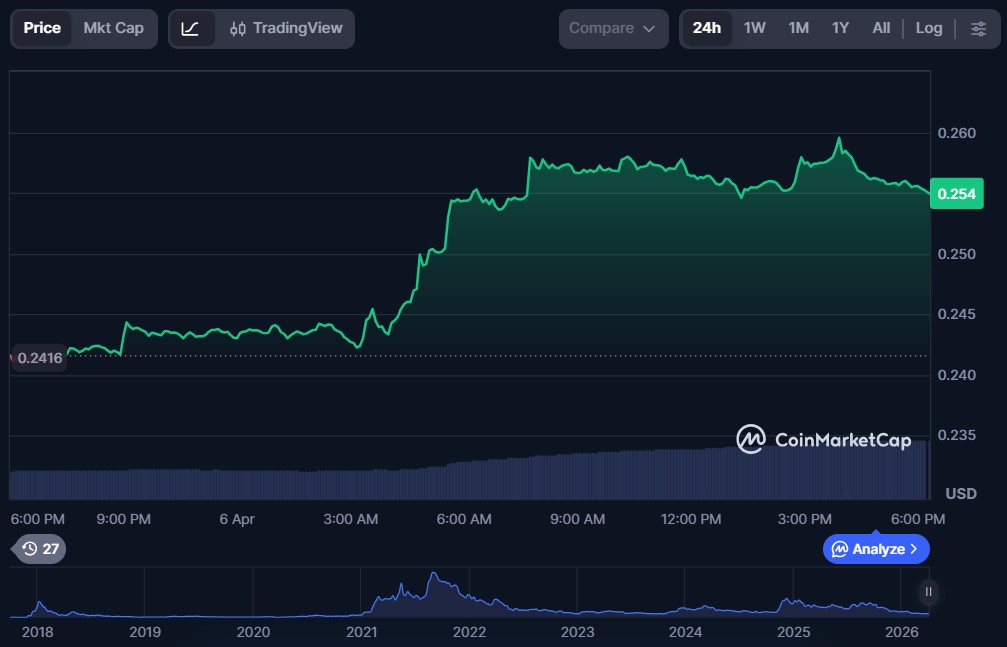Select the line chart view icon
1007x647 pixels.
coord(190,29)
